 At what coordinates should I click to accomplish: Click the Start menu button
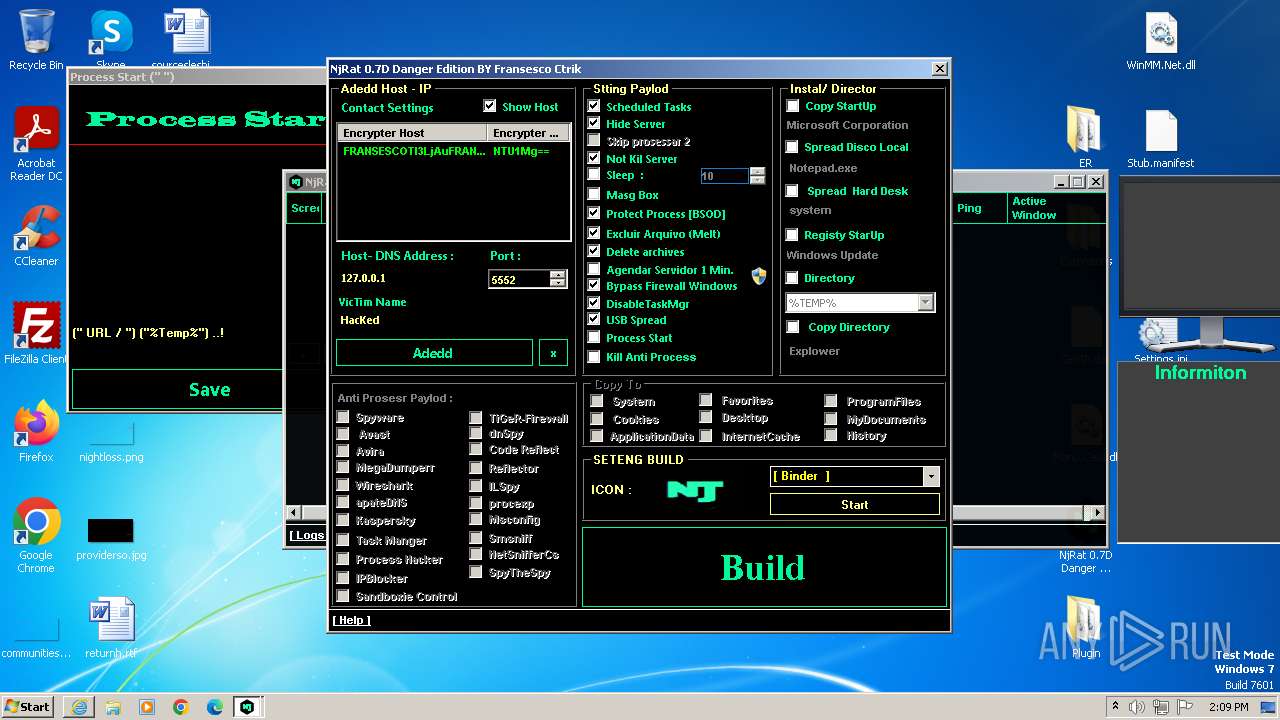pos(28,707)
